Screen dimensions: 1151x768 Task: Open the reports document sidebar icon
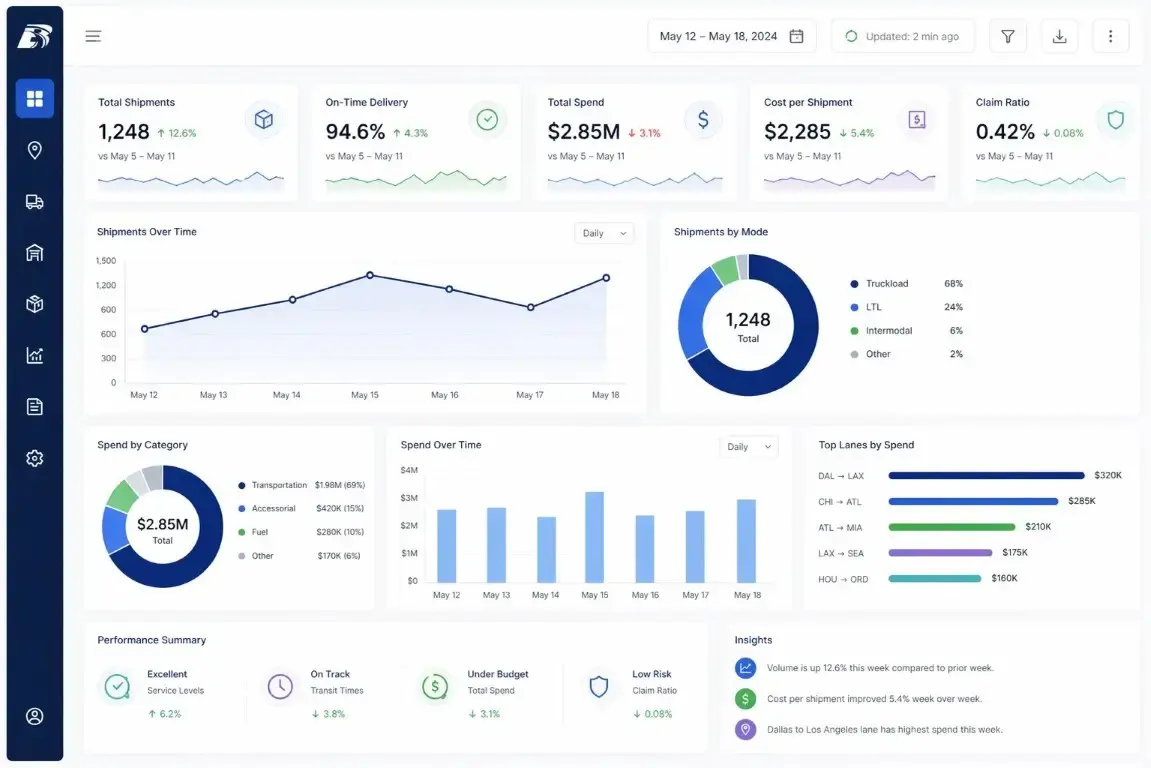(35, 406)
